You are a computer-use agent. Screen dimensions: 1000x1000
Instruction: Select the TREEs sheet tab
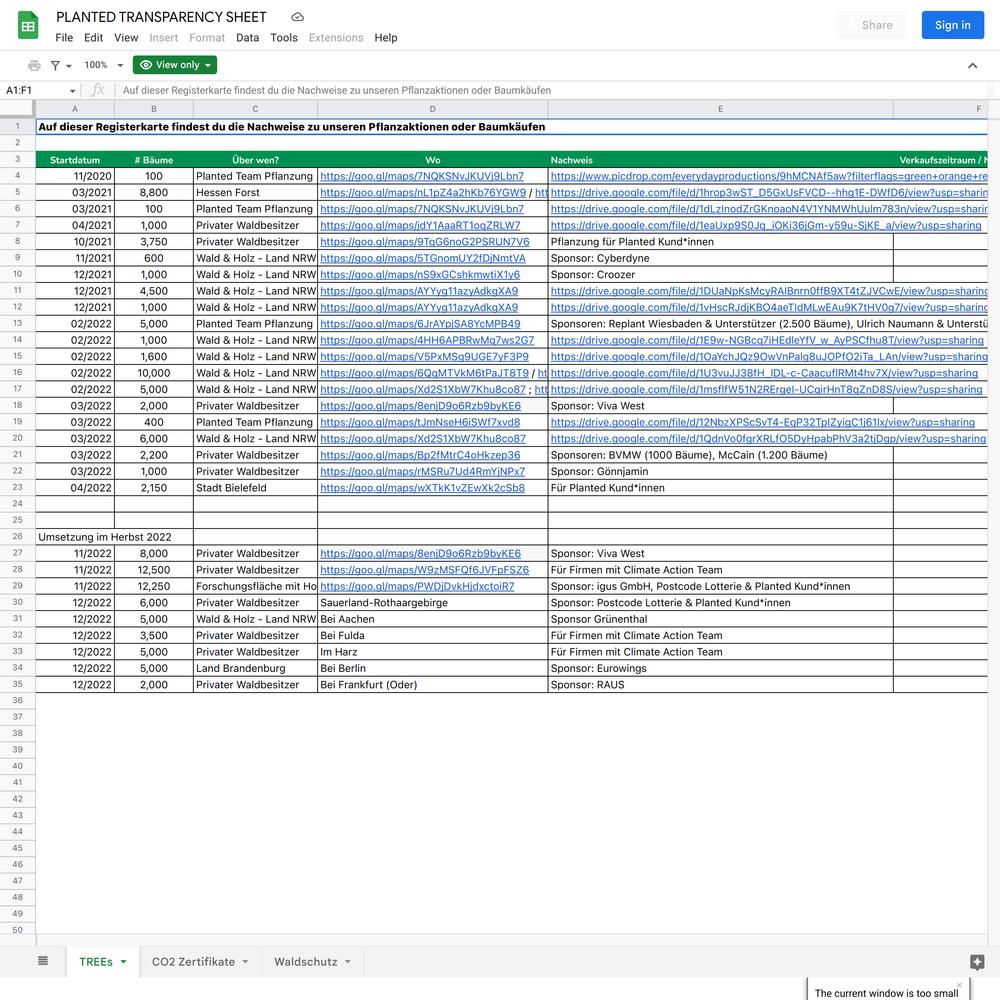coord(96,962)
